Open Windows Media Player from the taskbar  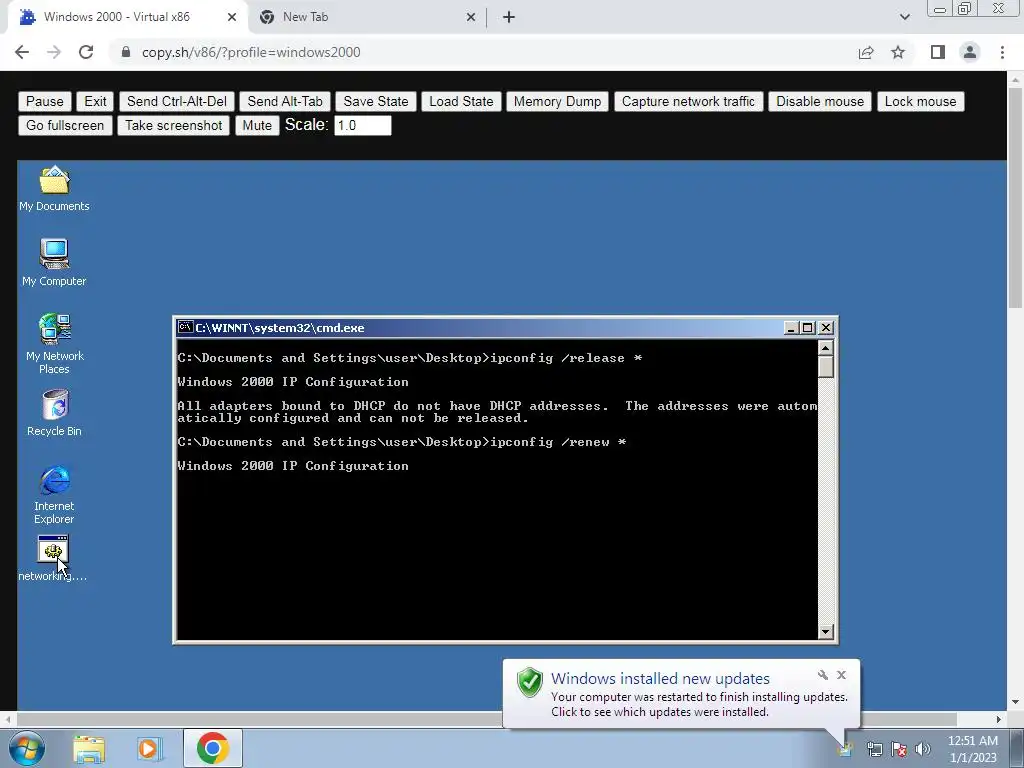click(x=150, y=748)
